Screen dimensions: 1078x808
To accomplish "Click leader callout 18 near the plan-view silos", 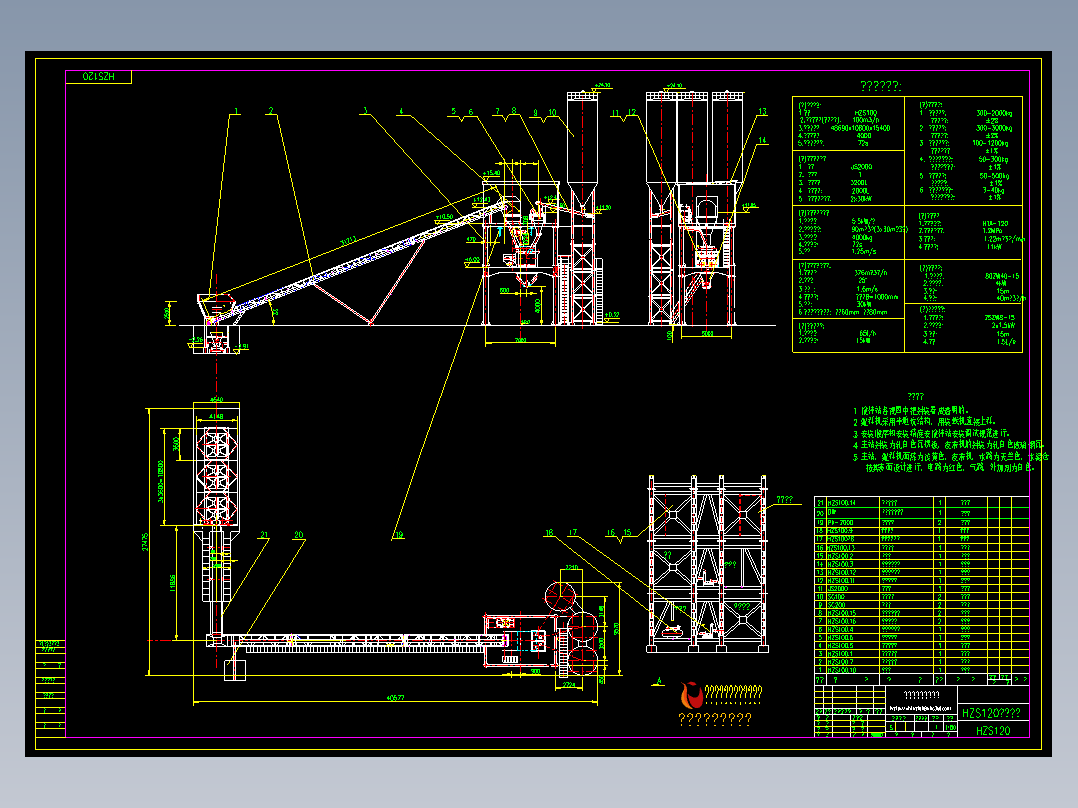I will 549,532.
